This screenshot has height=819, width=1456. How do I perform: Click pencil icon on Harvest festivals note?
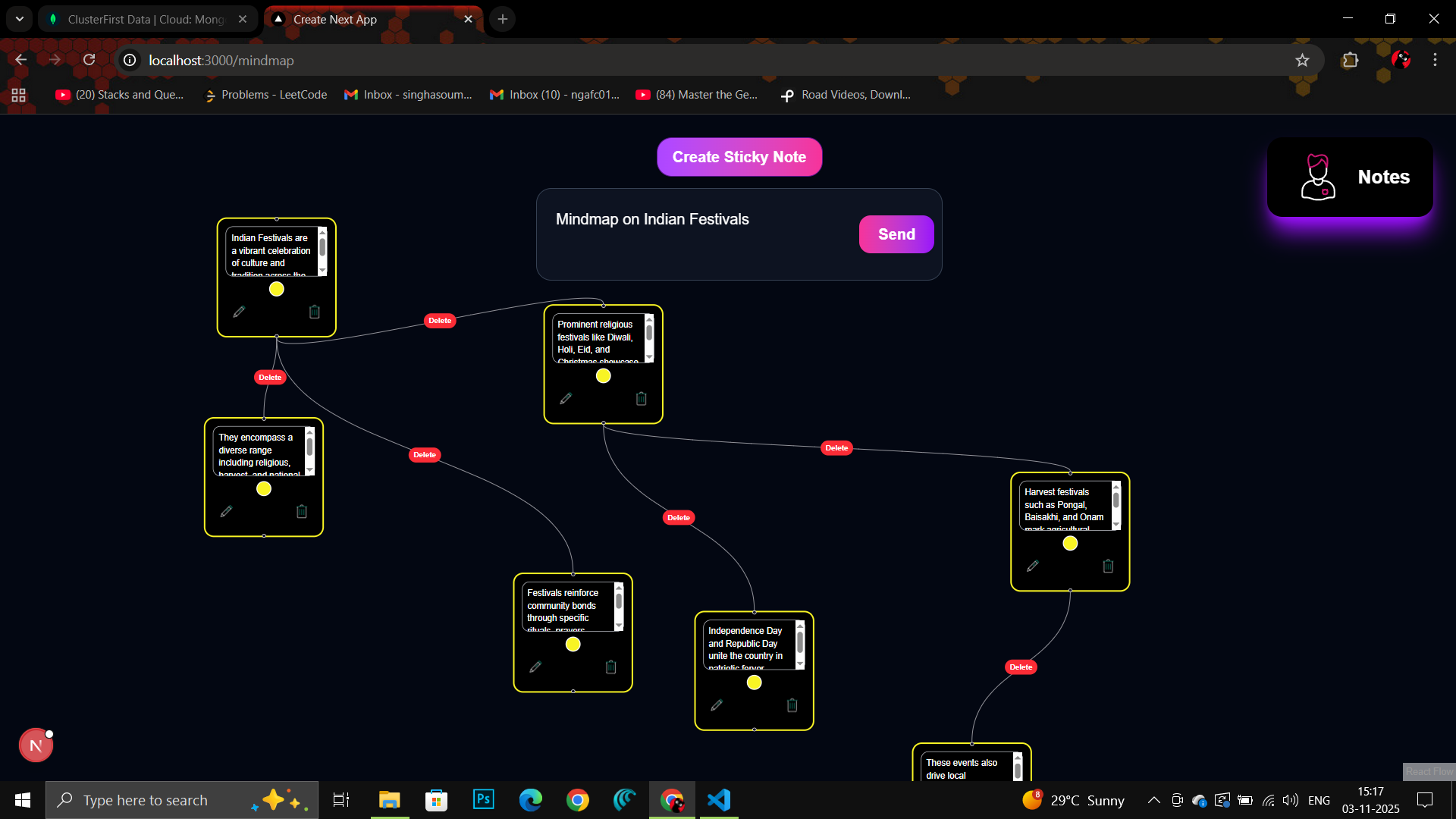click(x=1032, y=566)
